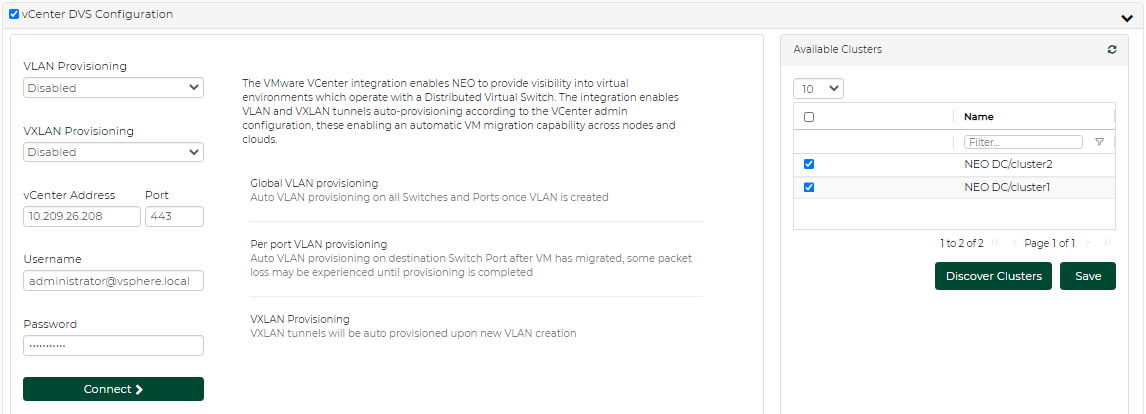Save the cluster selection
Viewport: 1146px width, 414px height.
pos(1087,276)
